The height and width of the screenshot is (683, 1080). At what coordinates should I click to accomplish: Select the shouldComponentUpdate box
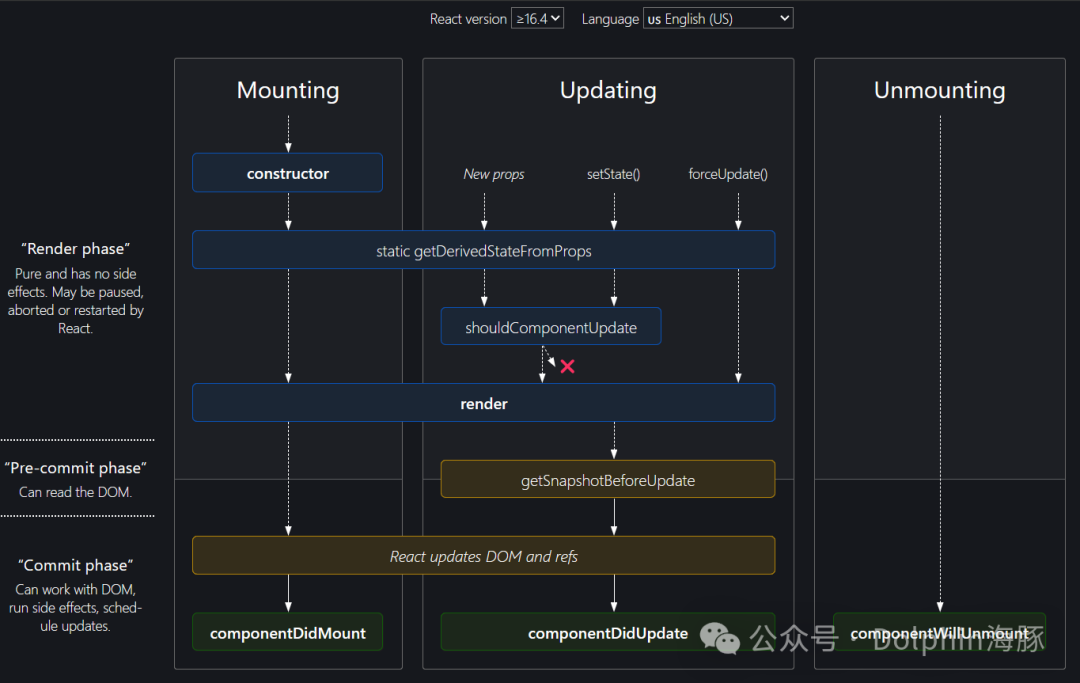coord(551,326)
